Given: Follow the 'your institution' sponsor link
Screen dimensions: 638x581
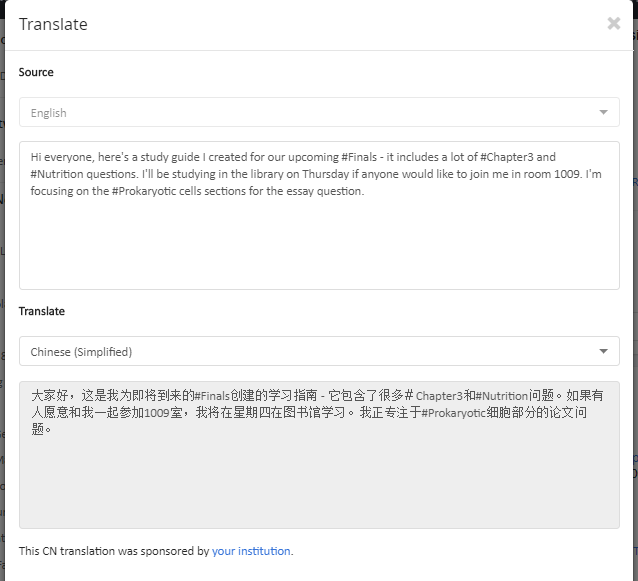Looking at the screenshot, I should 251,551.
